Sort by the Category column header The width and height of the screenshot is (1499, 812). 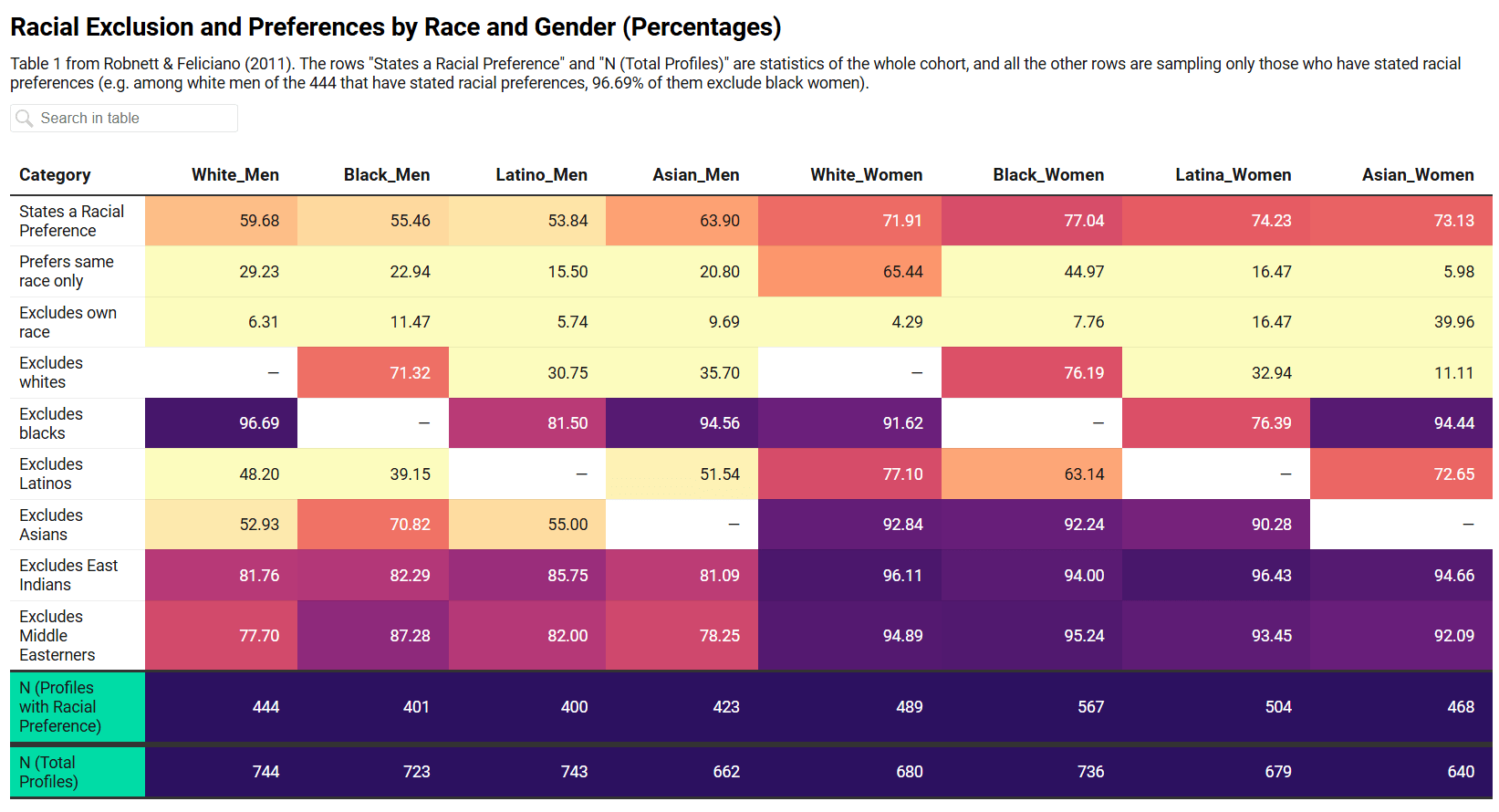(55, 175)
